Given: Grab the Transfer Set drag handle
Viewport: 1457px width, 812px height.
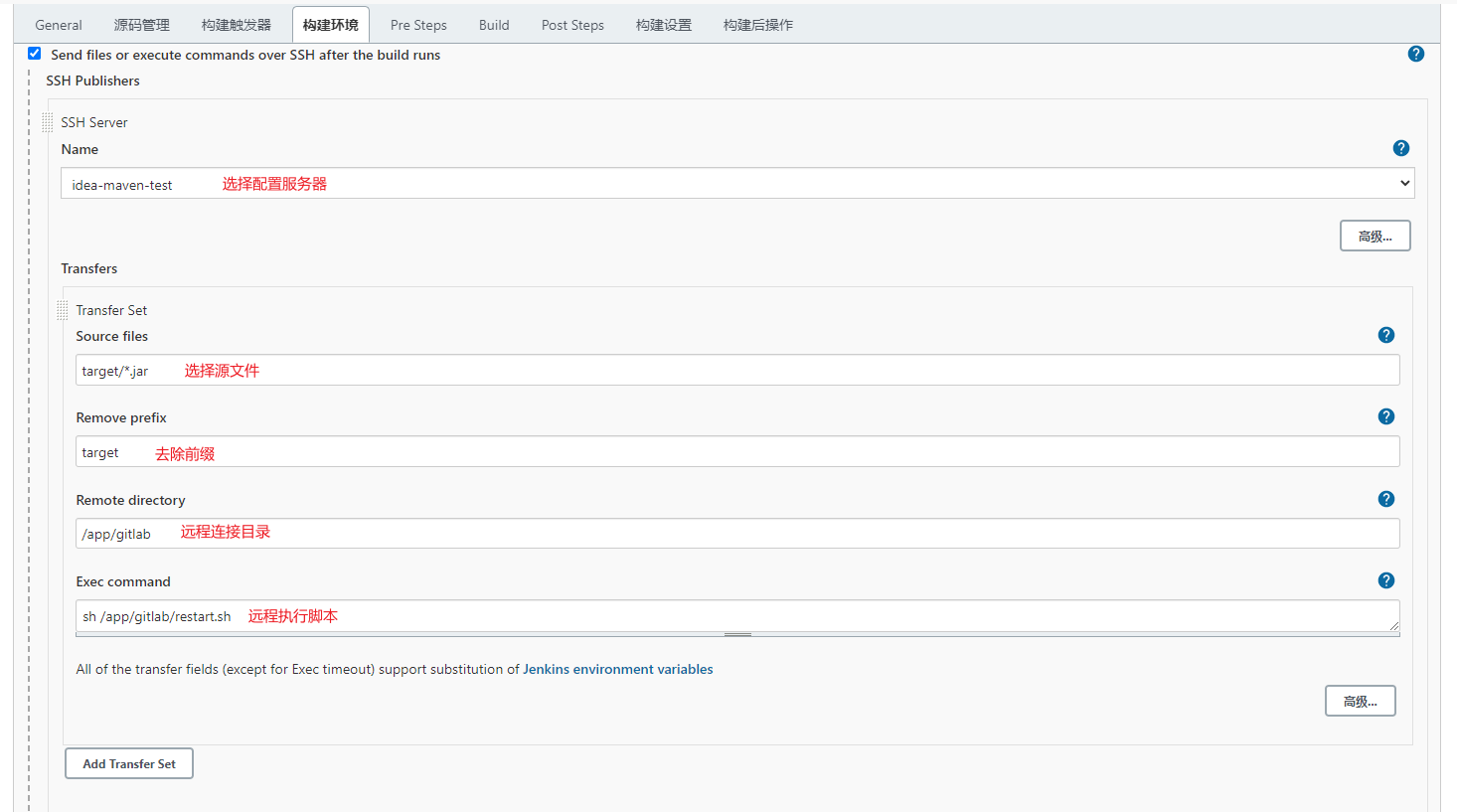Looking at the screenshot, I should click(x=63, y=310).
